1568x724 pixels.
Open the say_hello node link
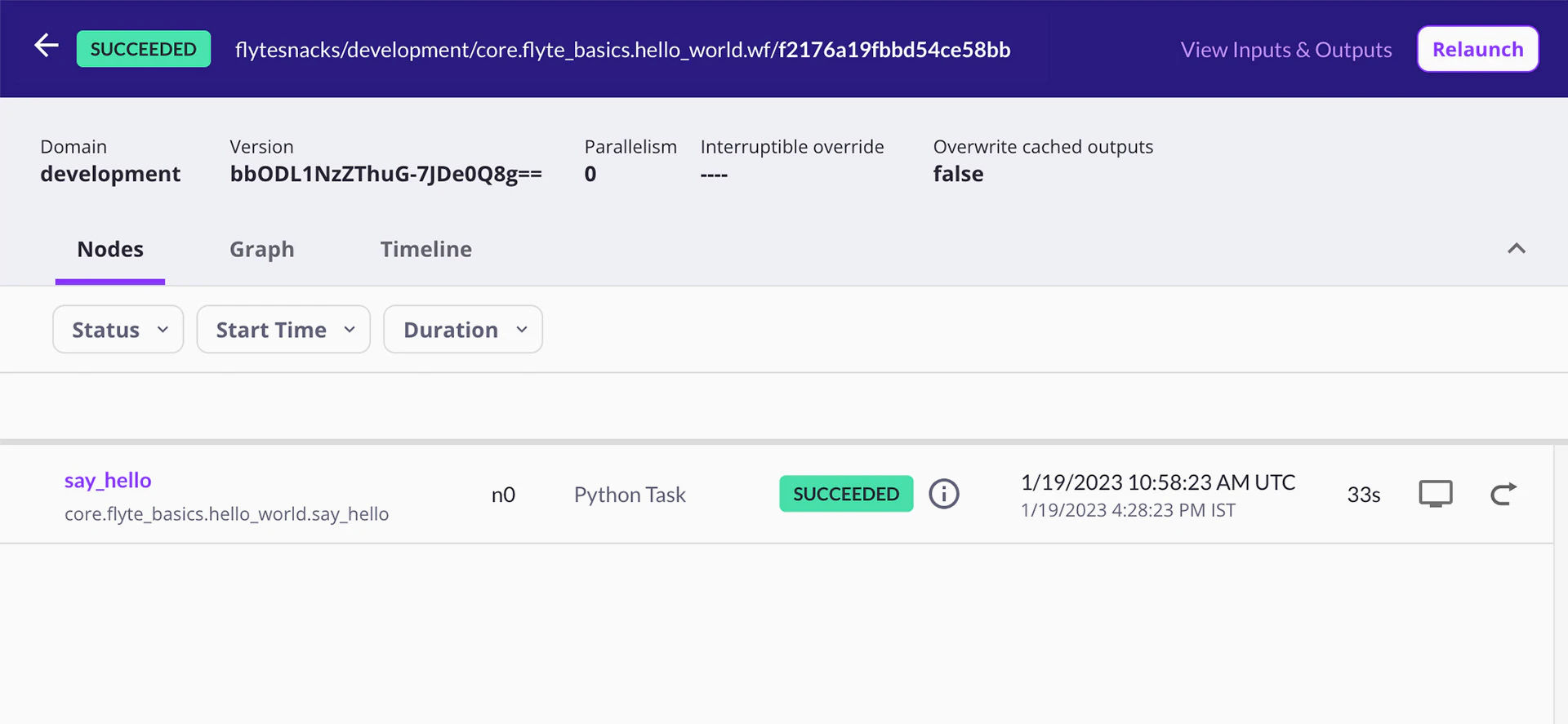(108, 481)
